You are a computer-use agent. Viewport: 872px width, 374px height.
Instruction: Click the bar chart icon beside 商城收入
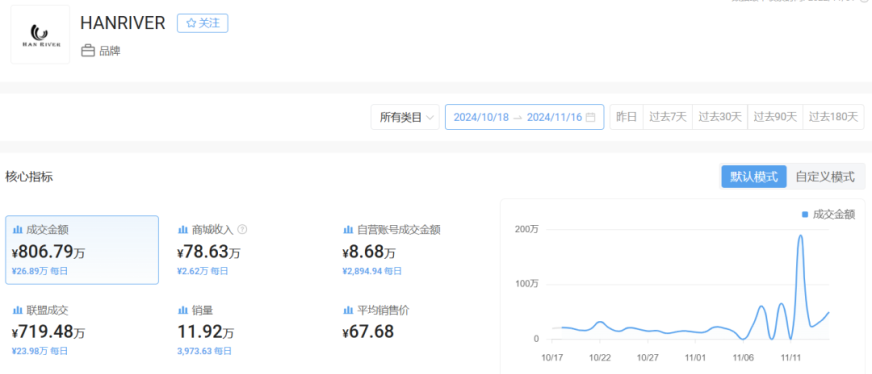coord(182,230)
